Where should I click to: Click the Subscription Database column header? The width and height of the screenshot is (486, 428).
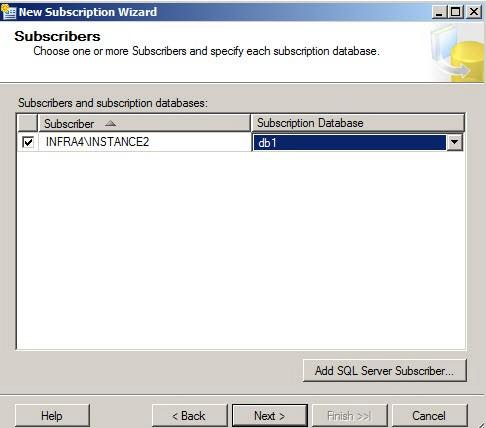pyautogui.click(x=357, y=123)
